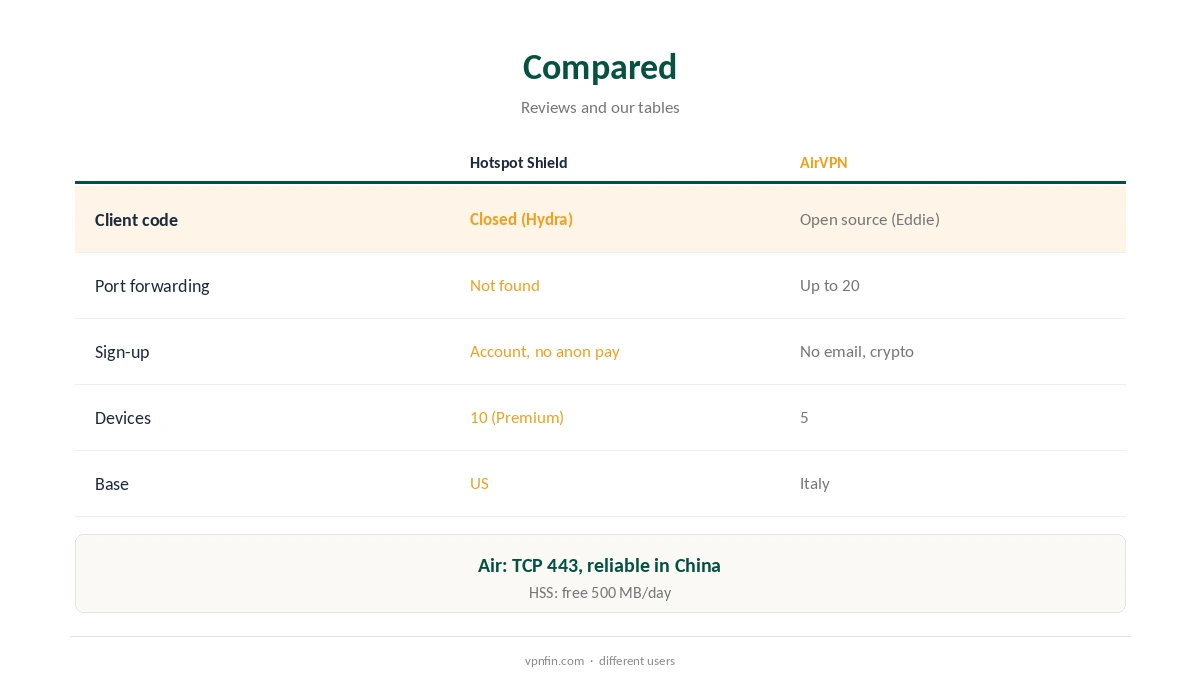This screenshot has width=1200, height=680.
Task: Select the "Sign-up" row label
Action: (x=122, y=352)
